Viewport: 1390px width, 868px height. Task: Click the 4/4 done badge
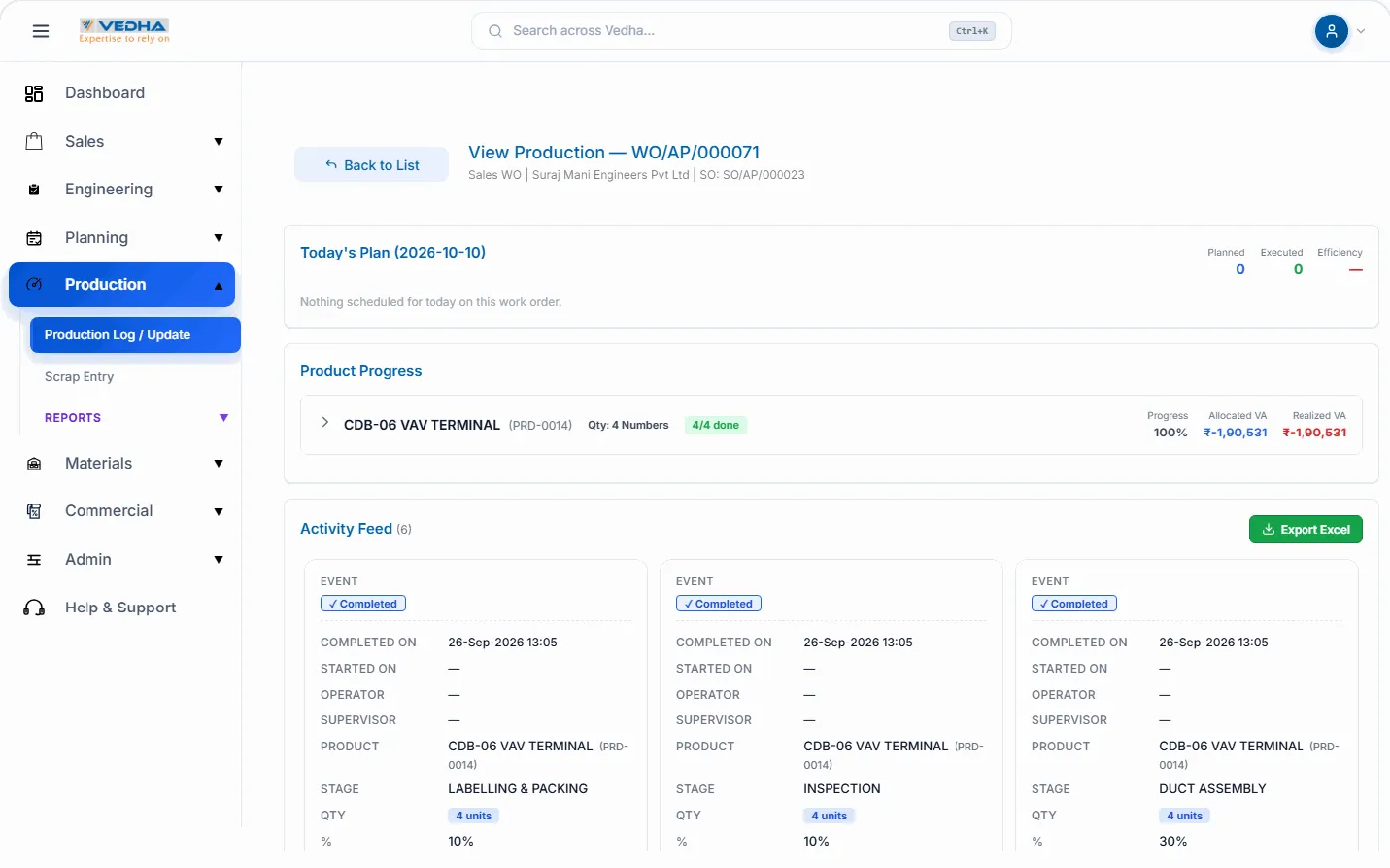click(x=716, y=425)
